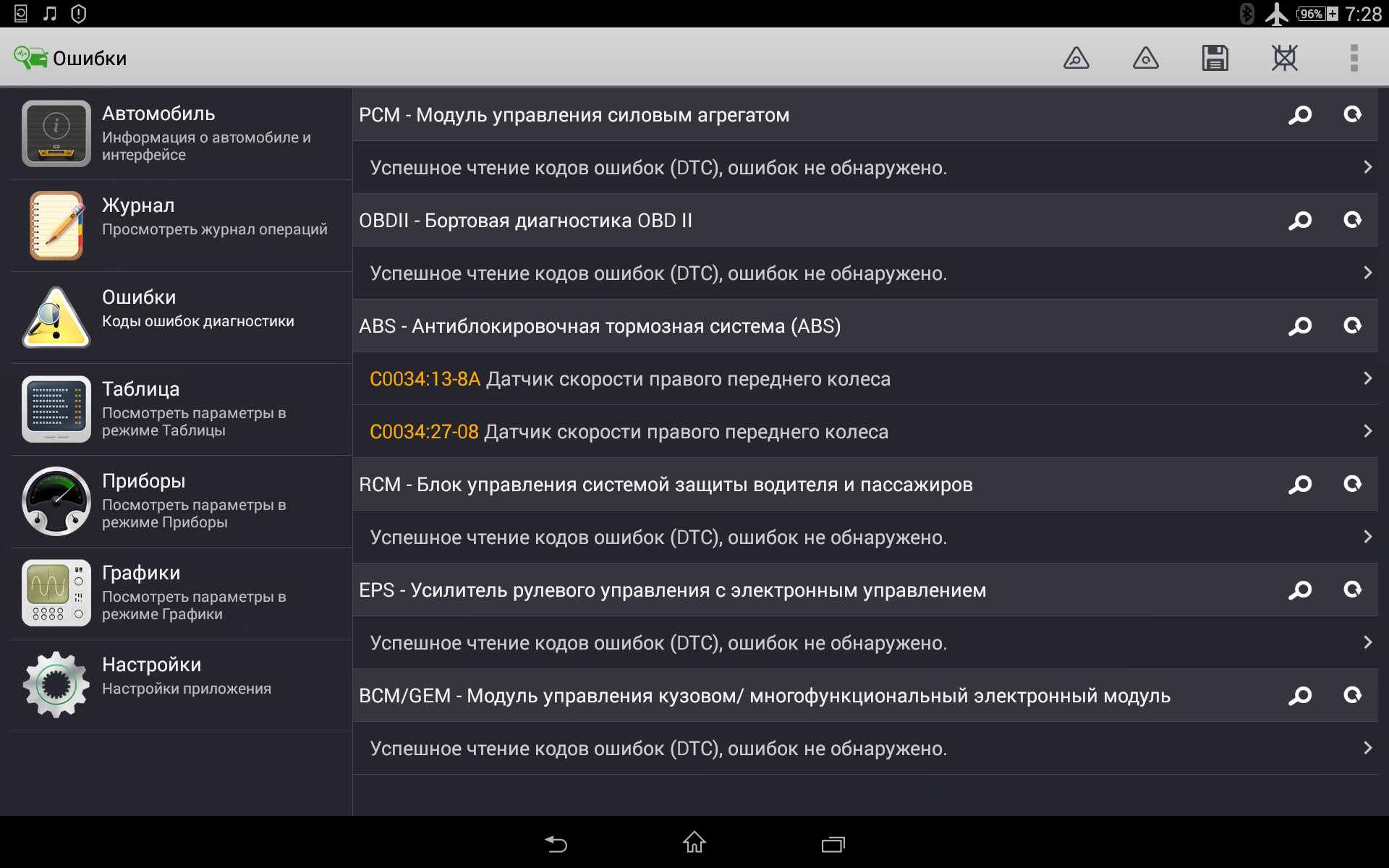Reset BCM/GEM module errors with refresh icon
The height and width of the screenshot is (868, 1389).
click(1352, 696)
